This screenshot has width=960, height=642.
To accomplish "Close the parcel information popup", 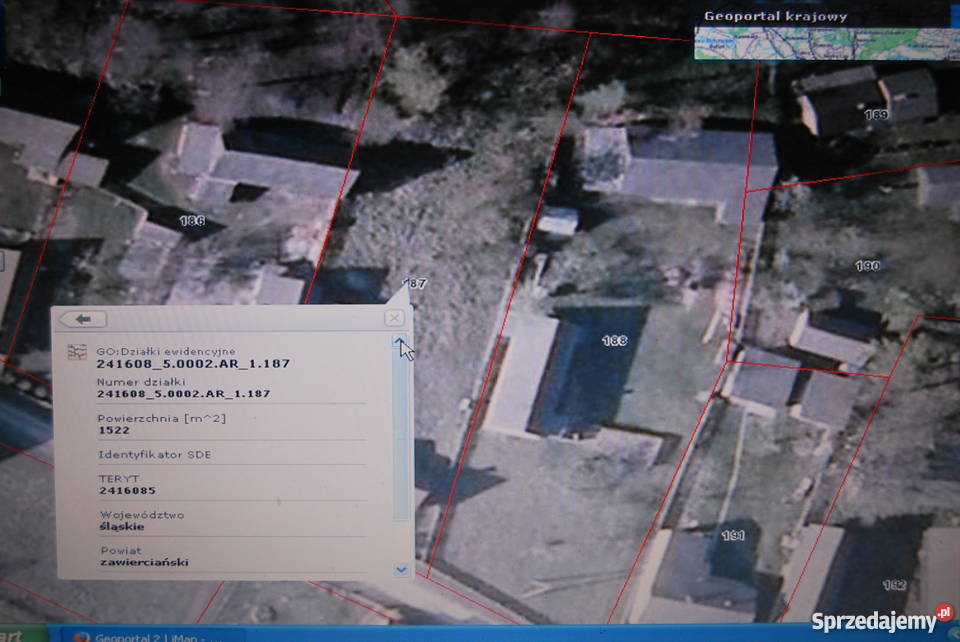I will pyautogui.click(x=395, y=318).
